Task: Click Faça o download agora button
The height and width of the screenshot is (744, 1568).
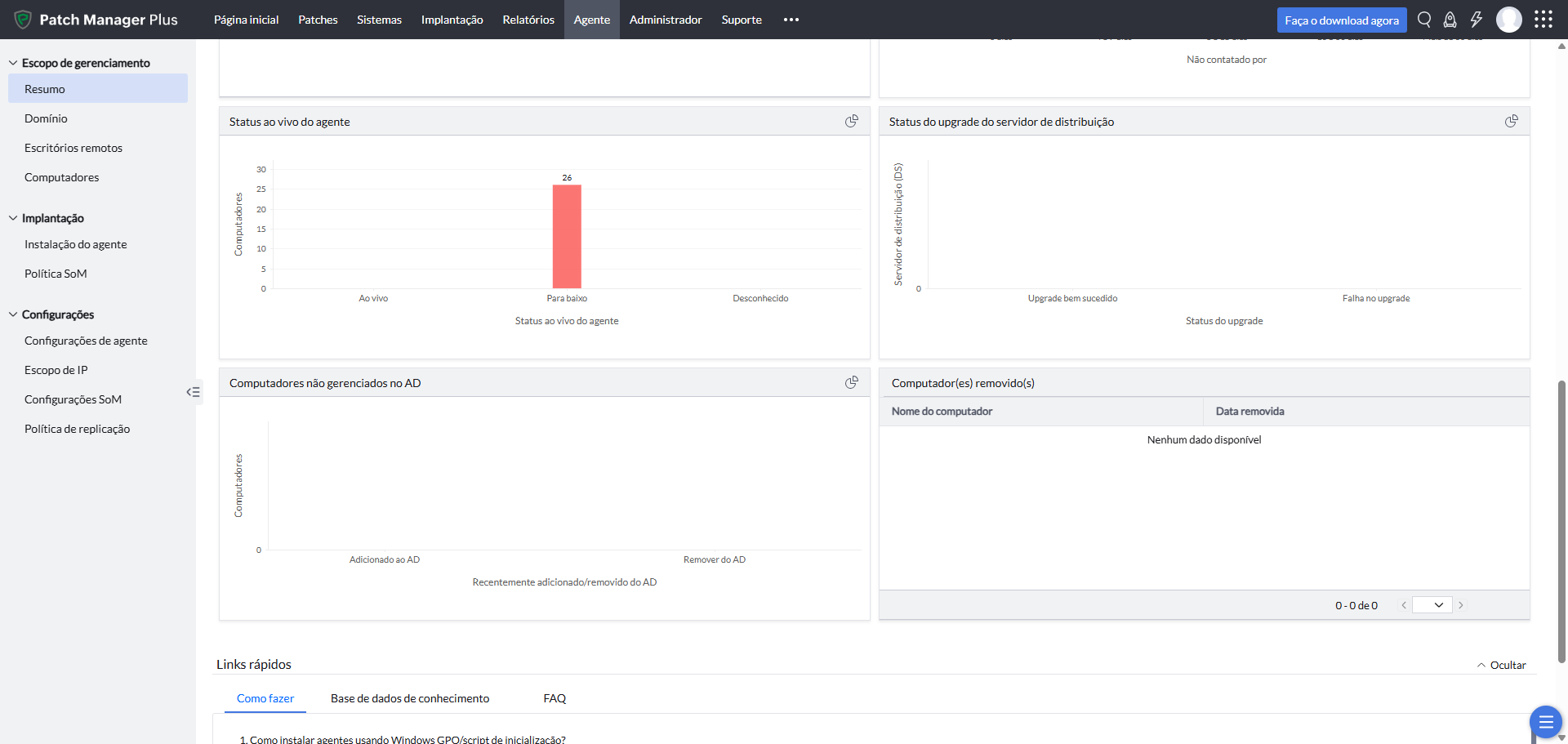Action: pyautogui.click(x=1341, y=20)
